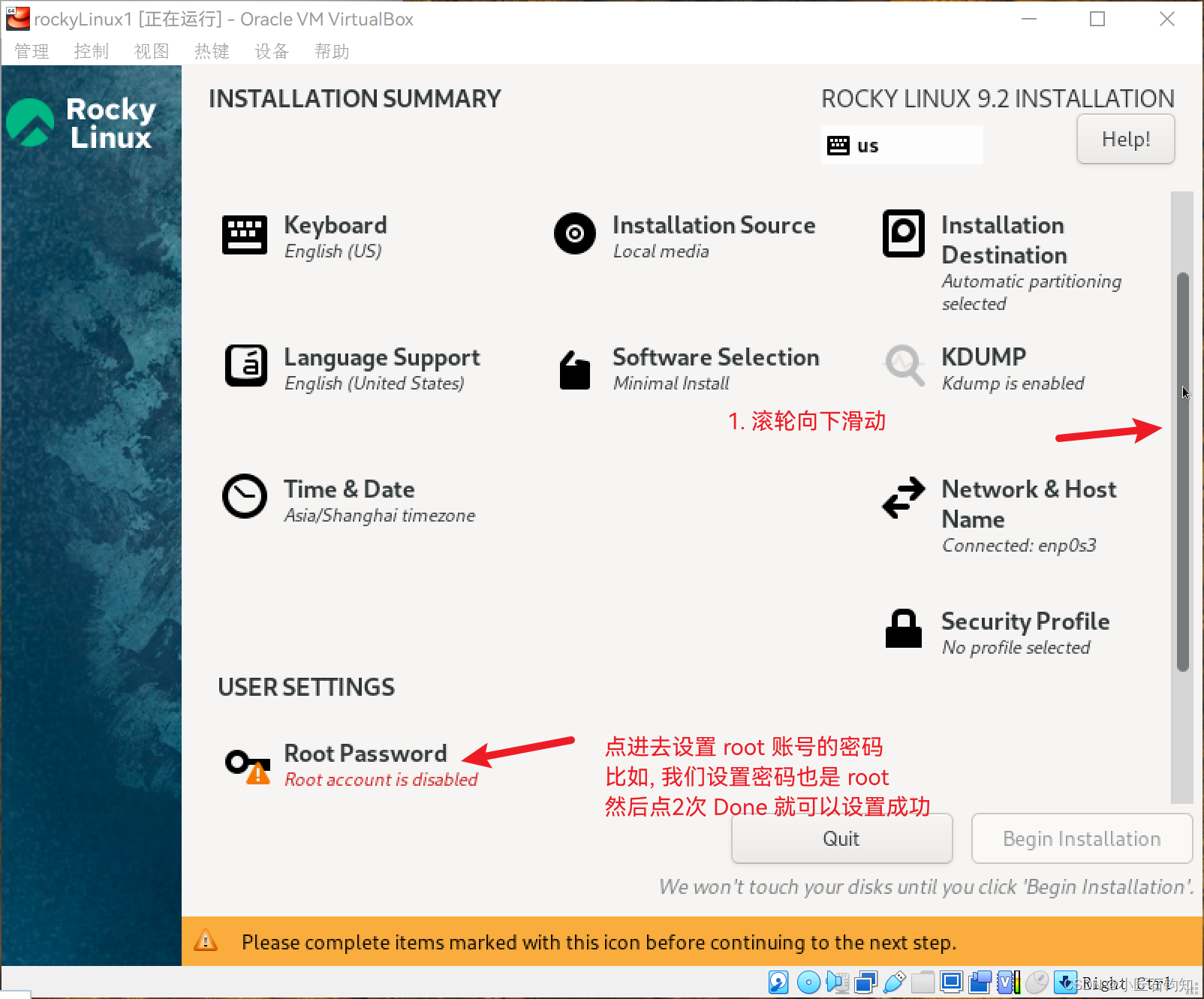Viewport: 1204px width, 999px height.
Task: Click the Root Password key icon
Action: pos(248,766)
